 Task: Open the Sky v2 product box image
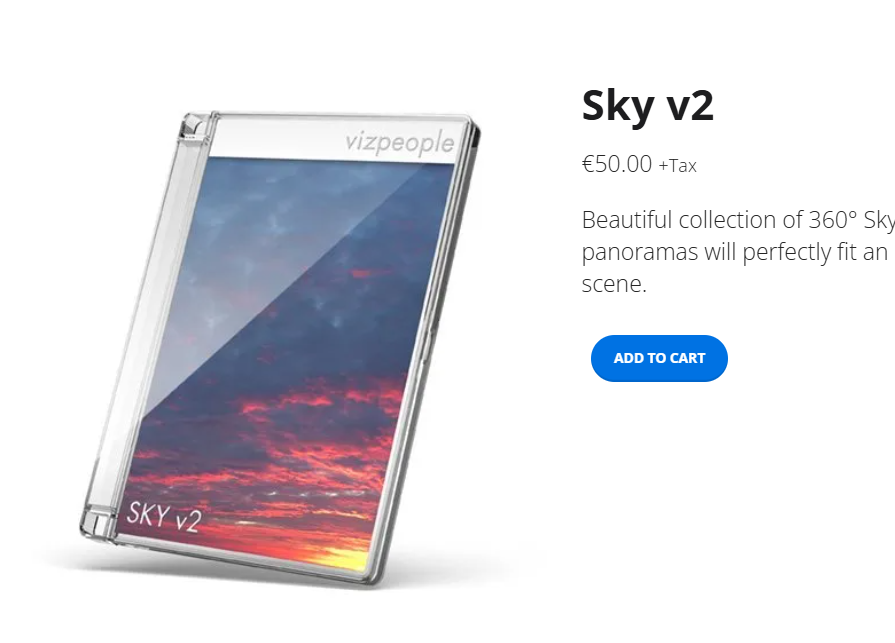click(280, 349)
